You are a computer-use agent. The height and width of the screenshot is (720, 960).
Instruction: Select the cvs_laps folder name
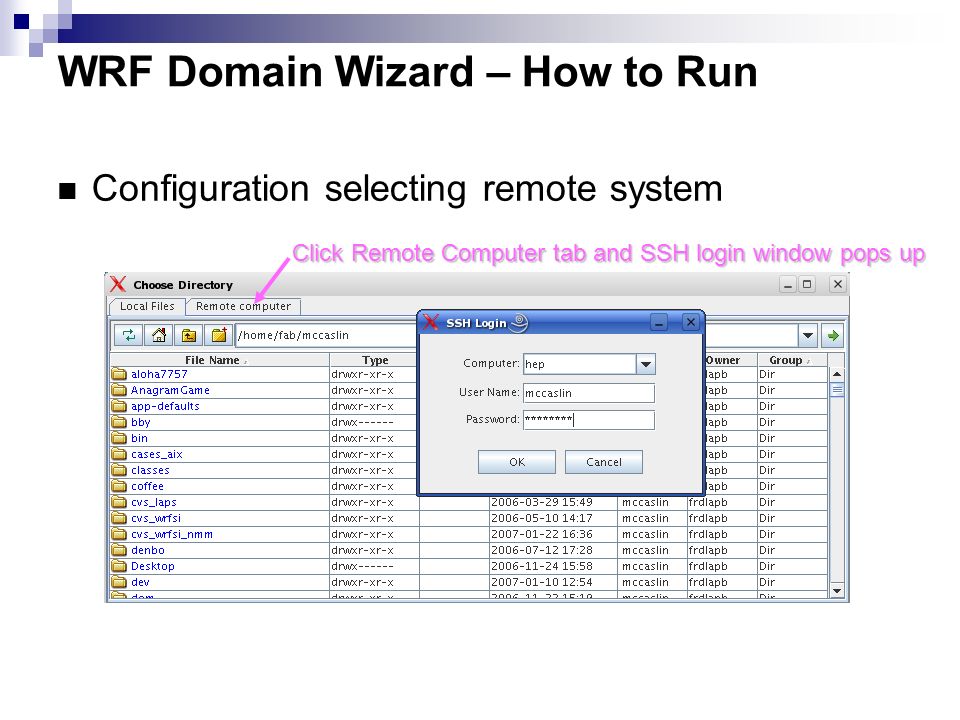click(x=154, y=502)
